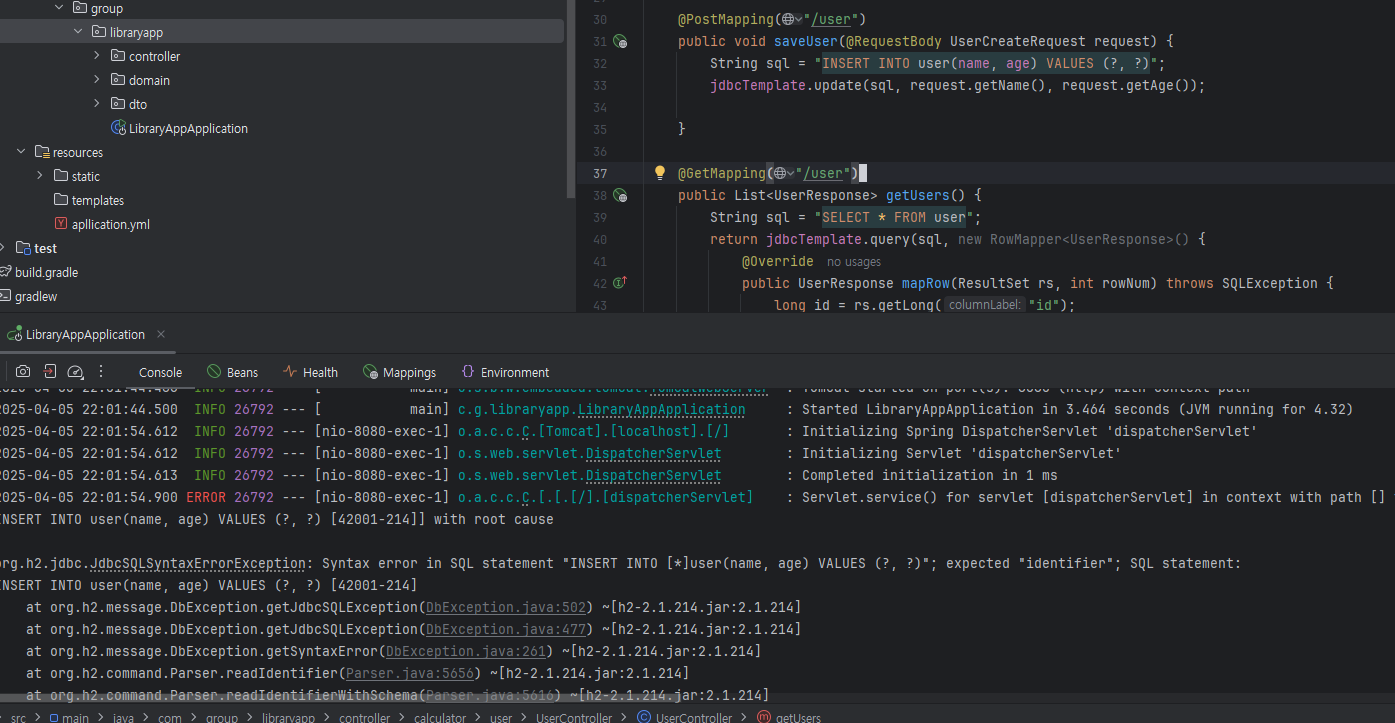Click the controller package folder icon
1395x723 pixels.
tap(118, 56)
